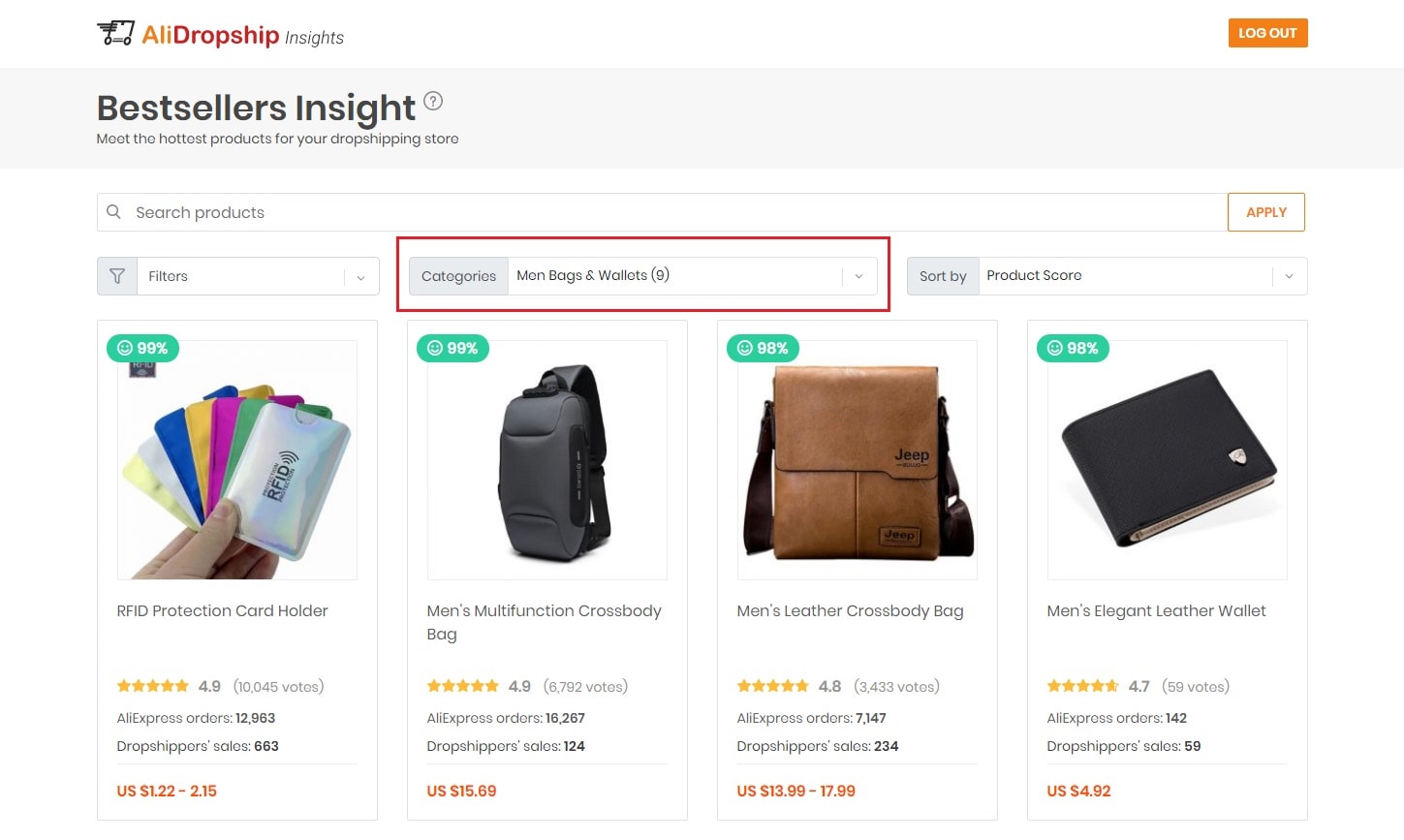1404x840 pixels.
Task: Click the help question mark icon
Action: (x=433, y=101)
